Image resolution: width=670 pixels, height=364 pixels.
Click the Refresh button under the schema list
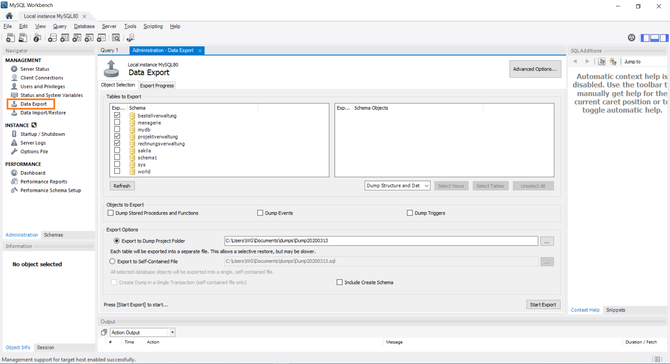coord(122,186)
